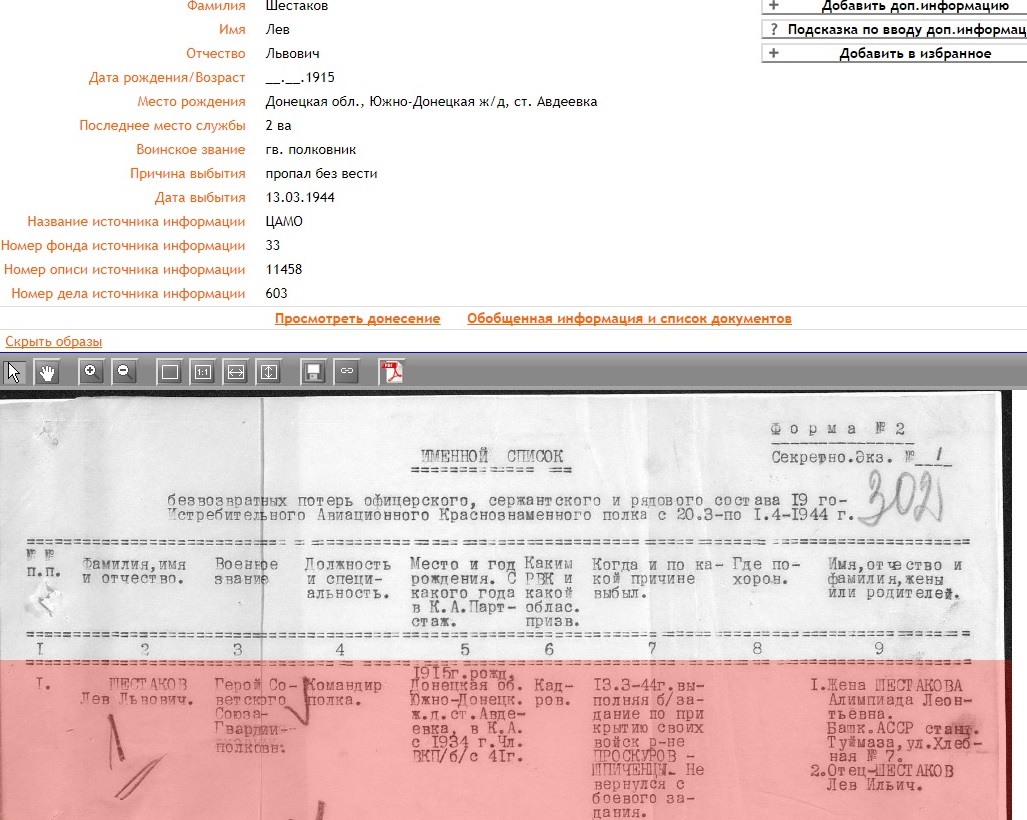Select birthplace Донецкая обл. text
Viewport: 1027px width, 820px height.
431,102
